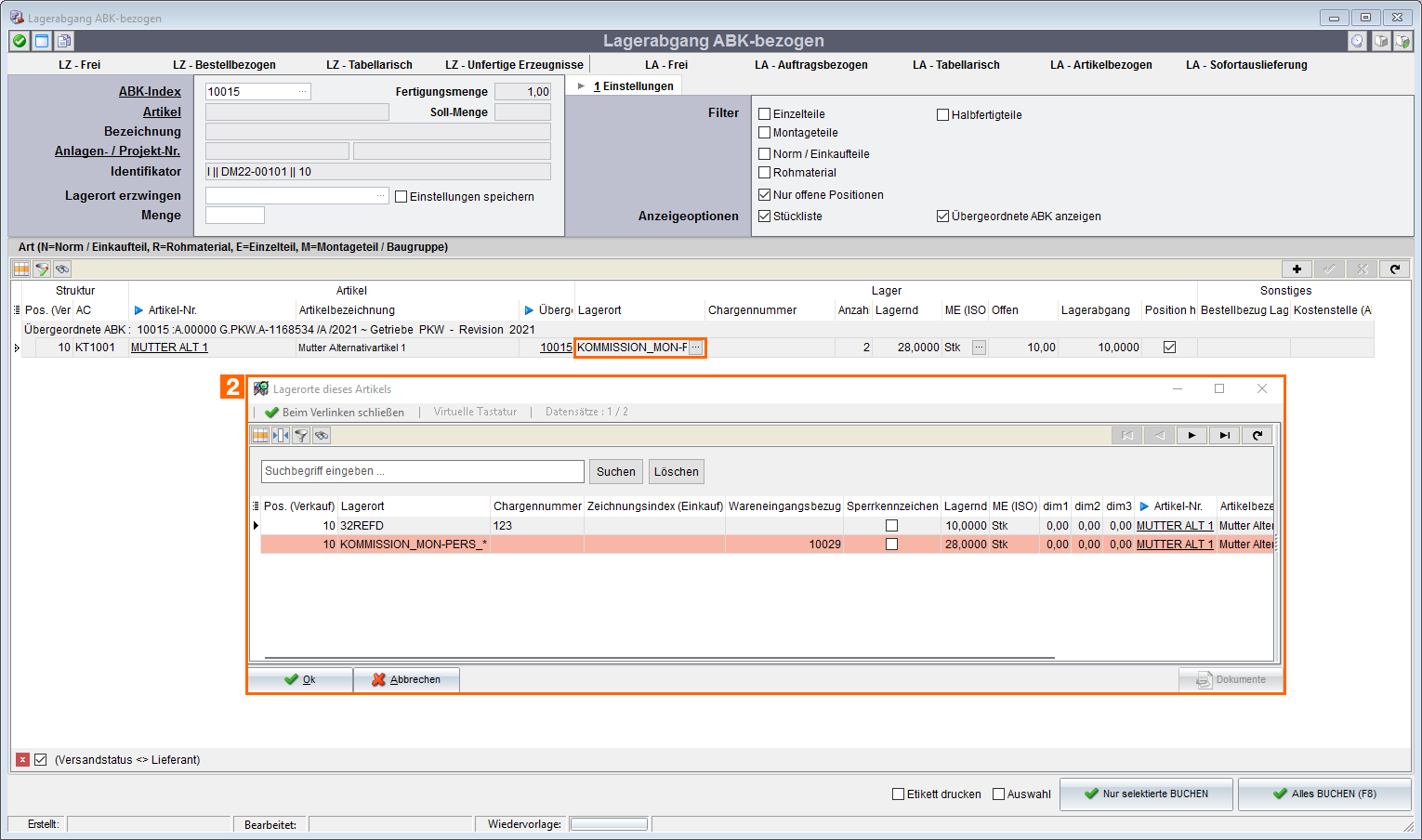This screenshot has height=840, width=1422.
Task: Click the filter icon in main table toolbar
Action: tap(42, 269)
